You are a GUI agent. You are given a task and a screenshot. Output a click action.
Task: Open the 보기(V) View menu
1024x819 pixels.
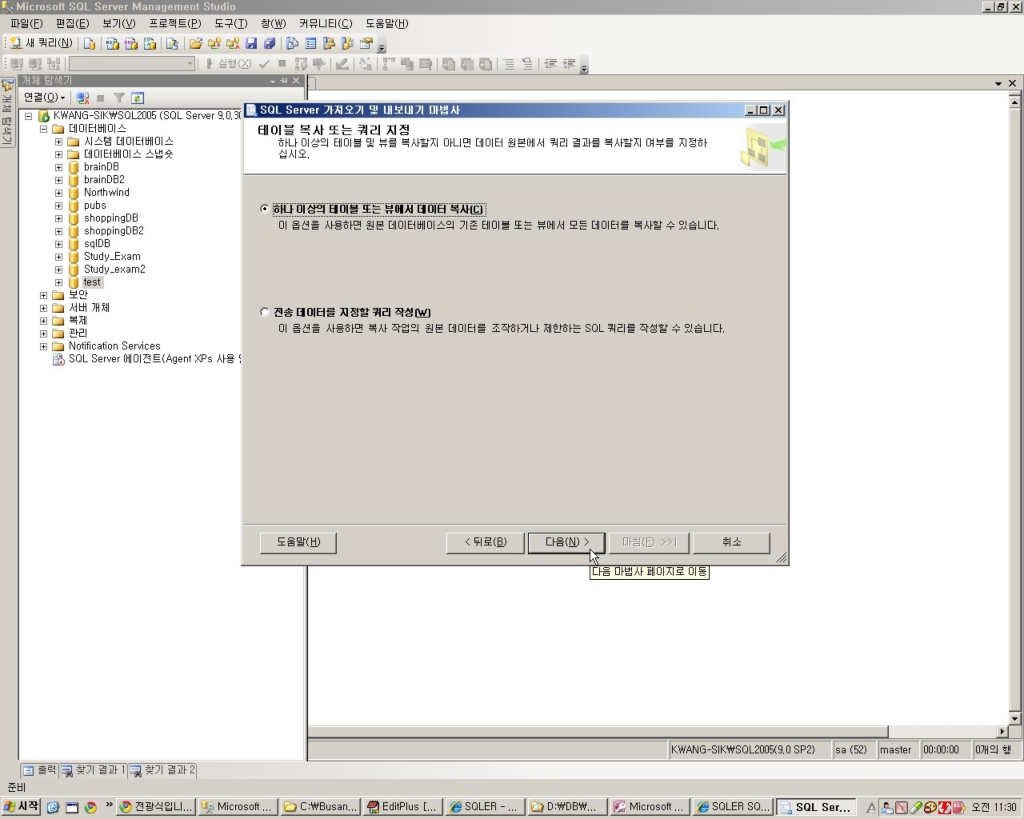click(x=119, y=24)
